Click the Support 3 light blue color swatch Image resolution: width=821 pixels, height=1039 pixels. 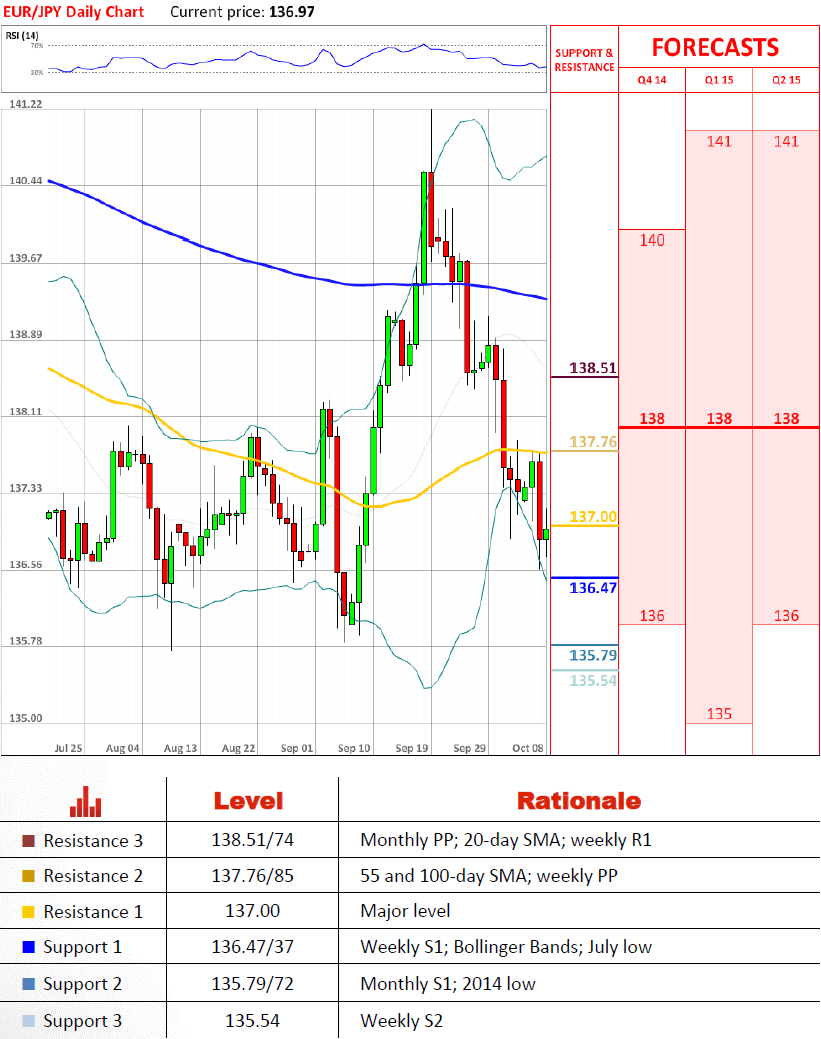point(28,1021)
